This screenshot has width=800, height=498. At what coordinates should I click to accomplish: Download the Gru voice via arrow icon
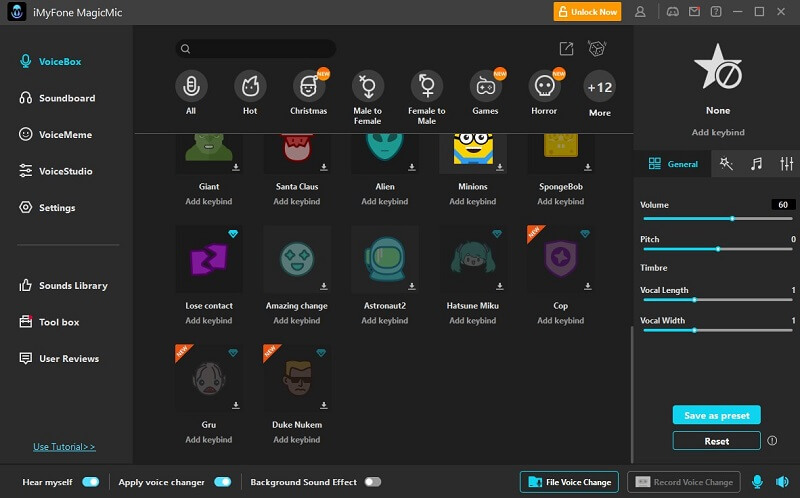(x=236, y=405)
